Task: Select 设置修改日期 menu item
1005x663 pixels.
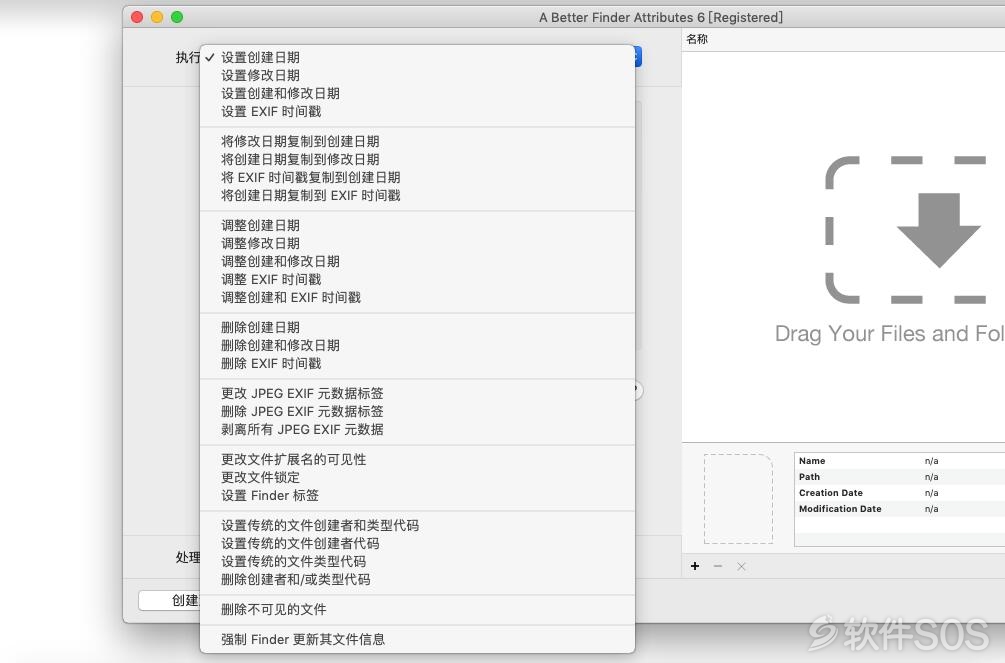Action: [417, 75]
